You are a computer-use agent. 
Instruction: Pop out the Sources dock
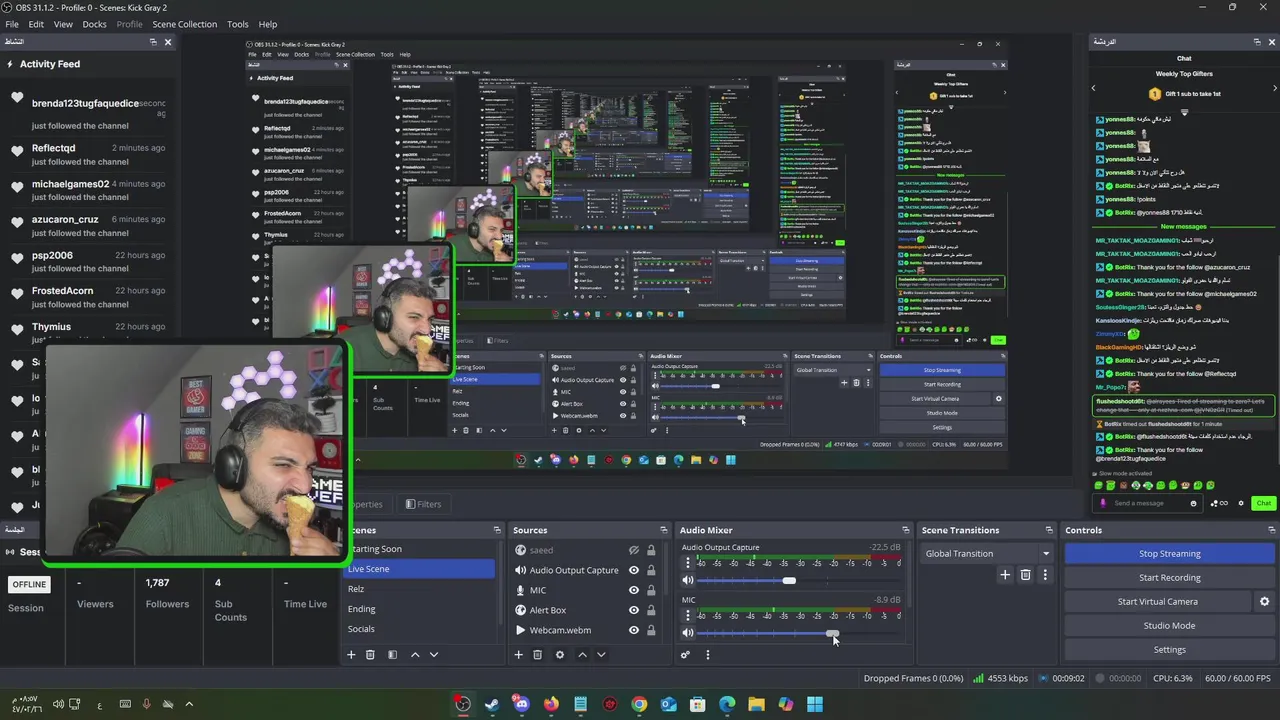click(663, 530)
